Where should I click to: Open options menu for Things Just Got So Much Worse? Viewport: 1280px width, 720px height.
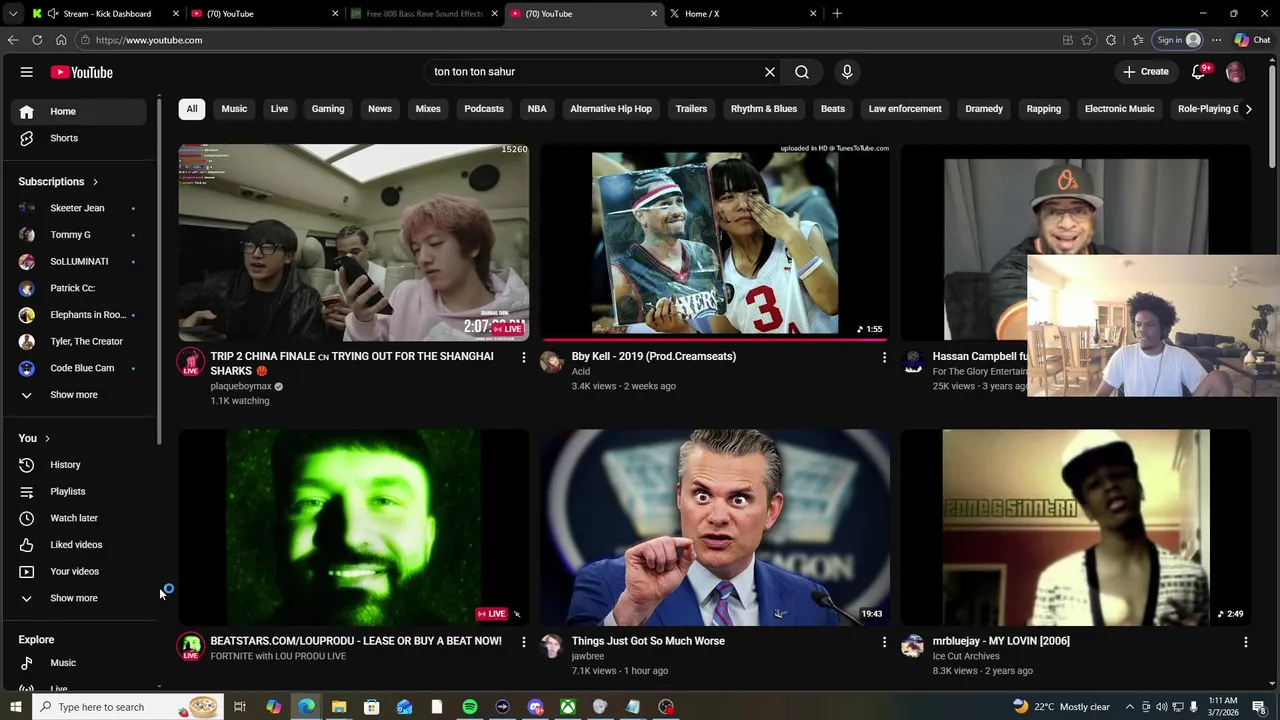(x=884, y=642)
